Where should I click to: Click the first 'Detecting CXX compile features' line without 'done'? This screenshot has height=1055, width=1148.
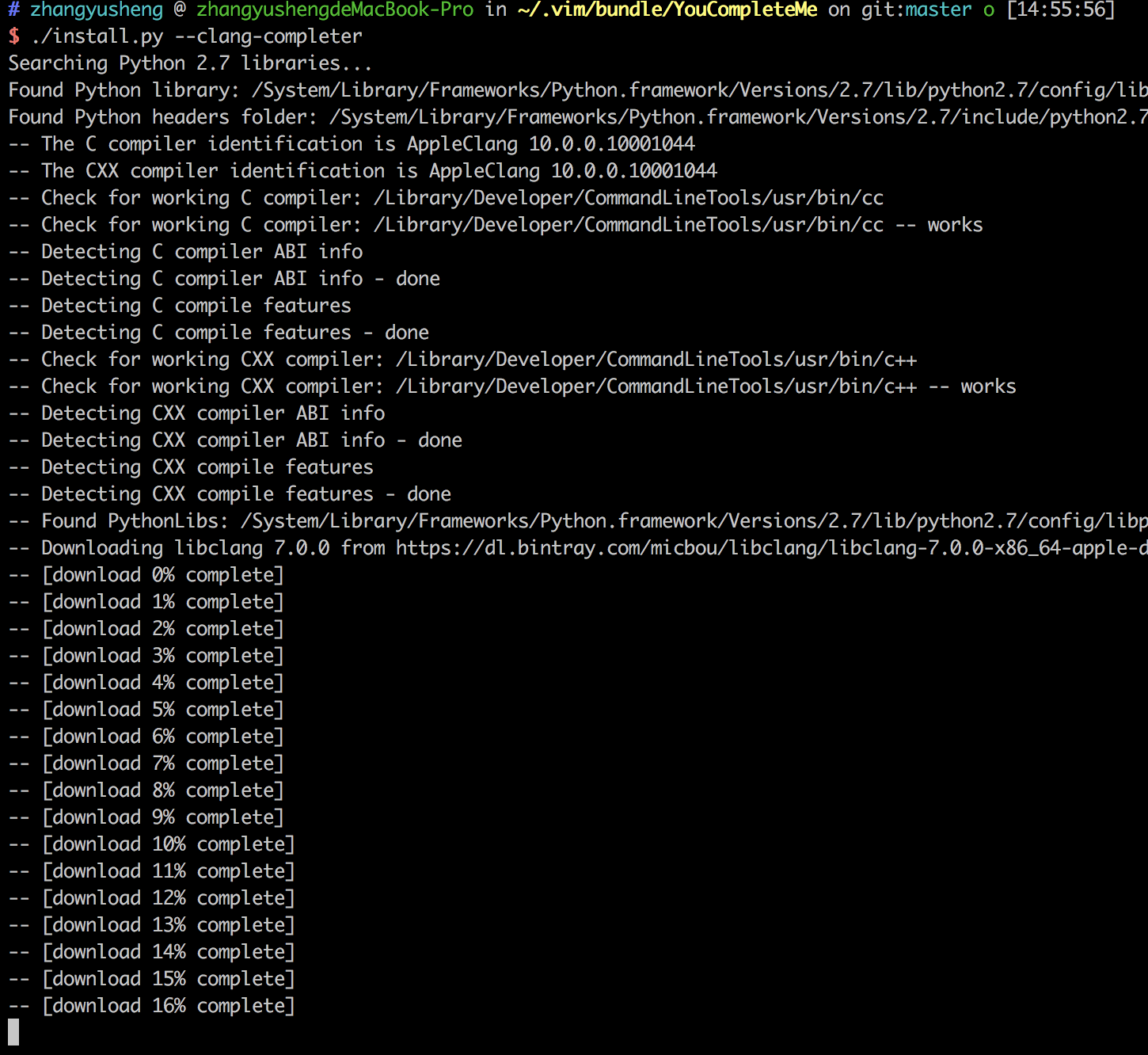(191, 467)
